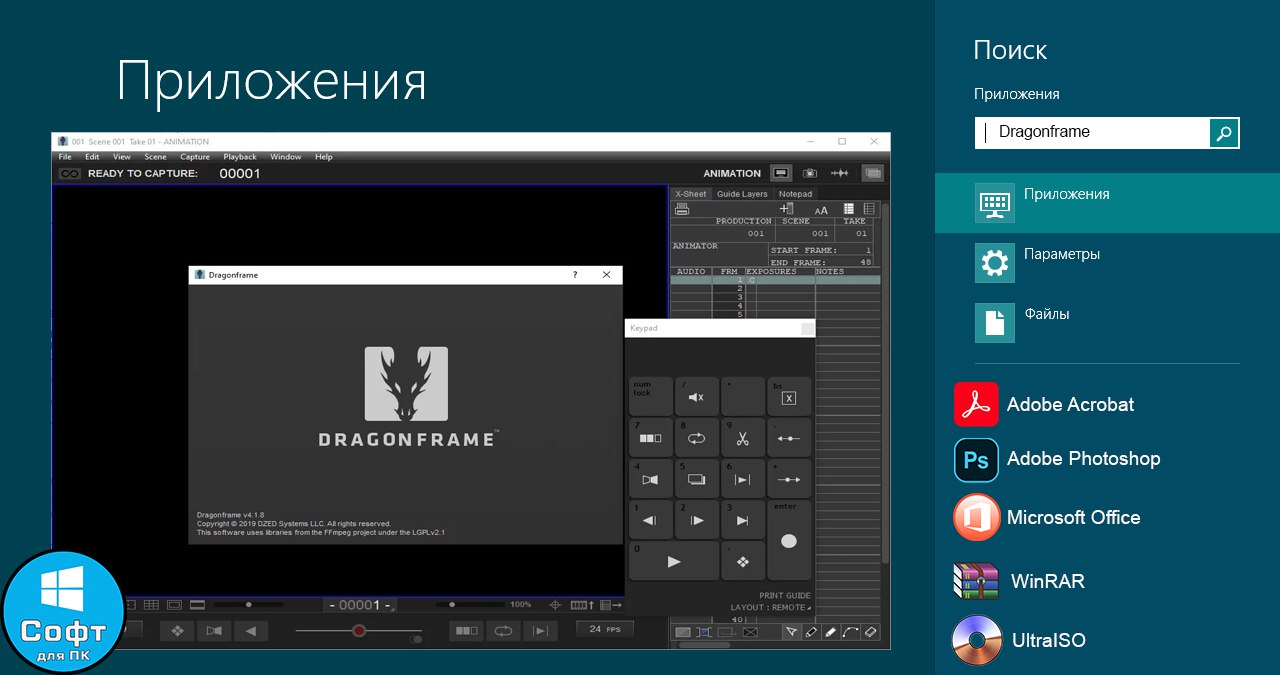Open the Capture menu

point(195,157)
